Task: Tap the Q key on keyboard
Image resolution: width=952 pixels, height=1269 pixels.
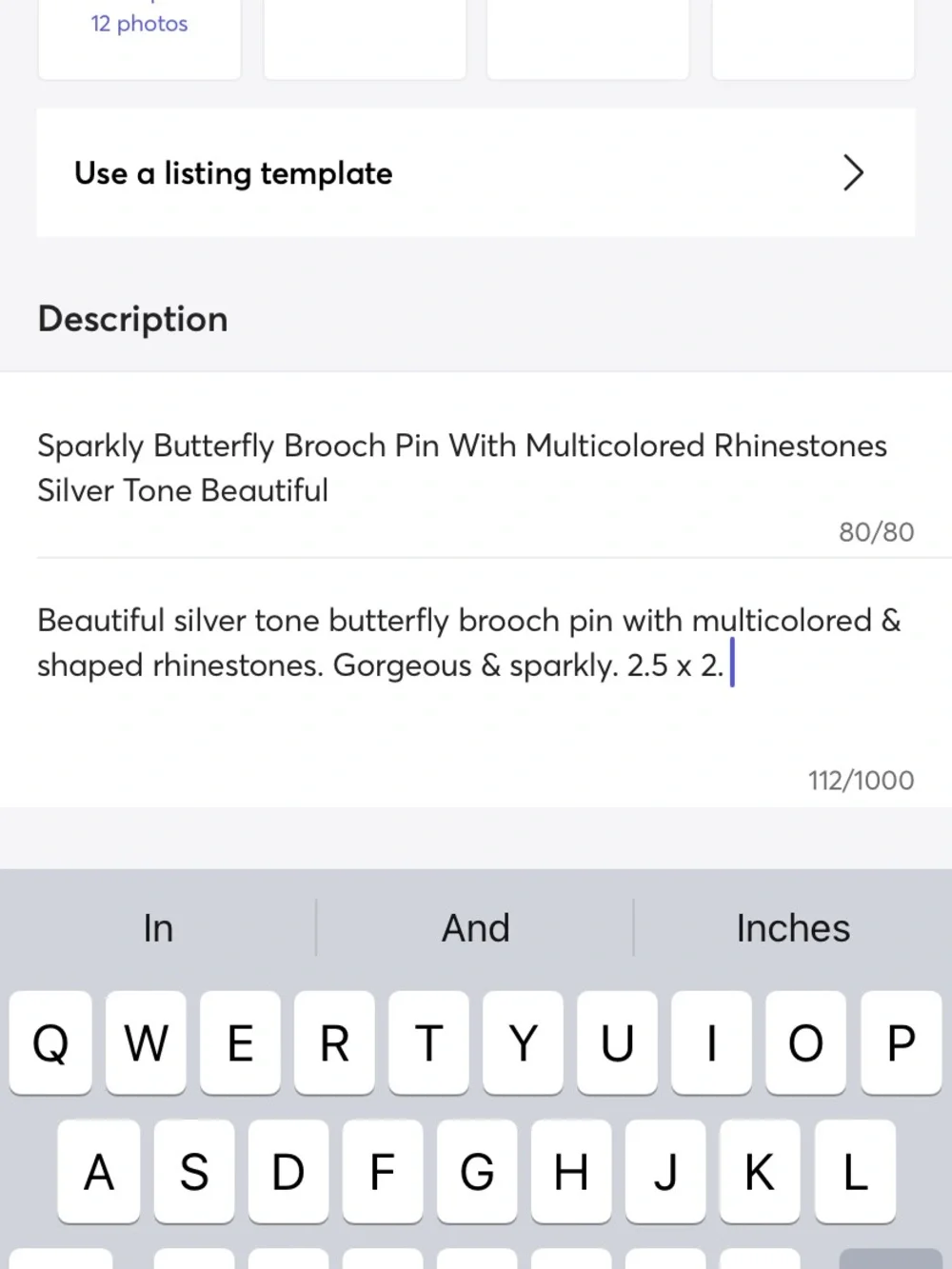Action: (50, 1042)
